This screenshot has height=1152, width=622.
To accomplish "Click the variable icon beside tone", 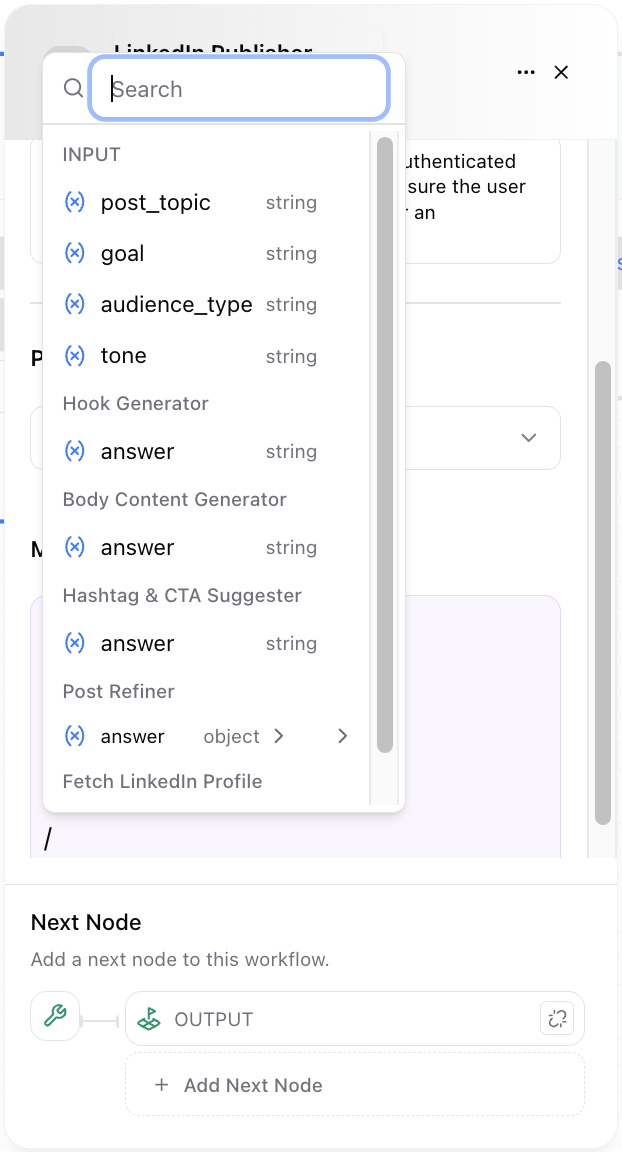I will click(x=74, y=355).
